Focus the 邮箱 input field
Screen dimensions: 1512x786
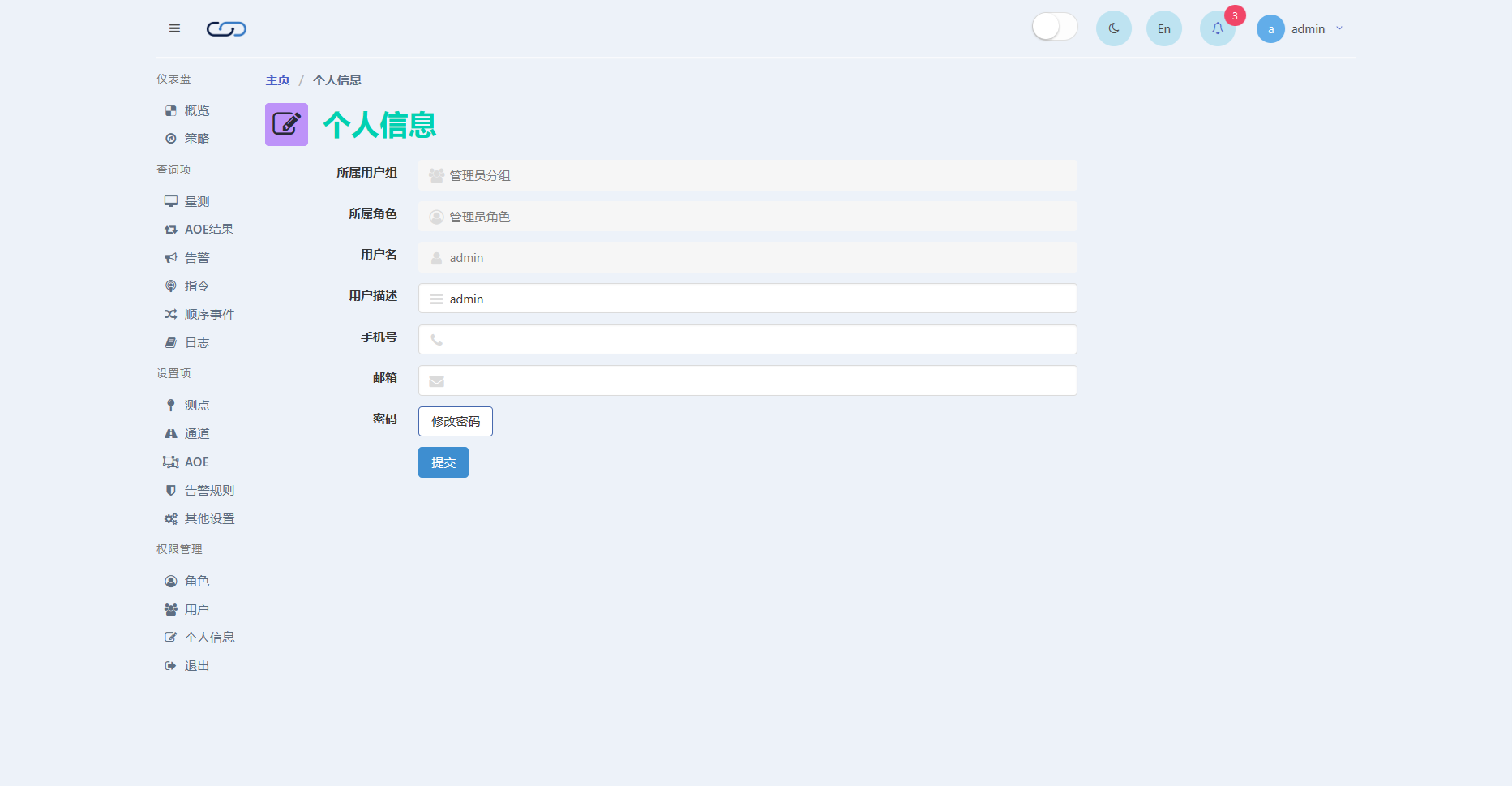pyautogui.click(x=747, y=380)
